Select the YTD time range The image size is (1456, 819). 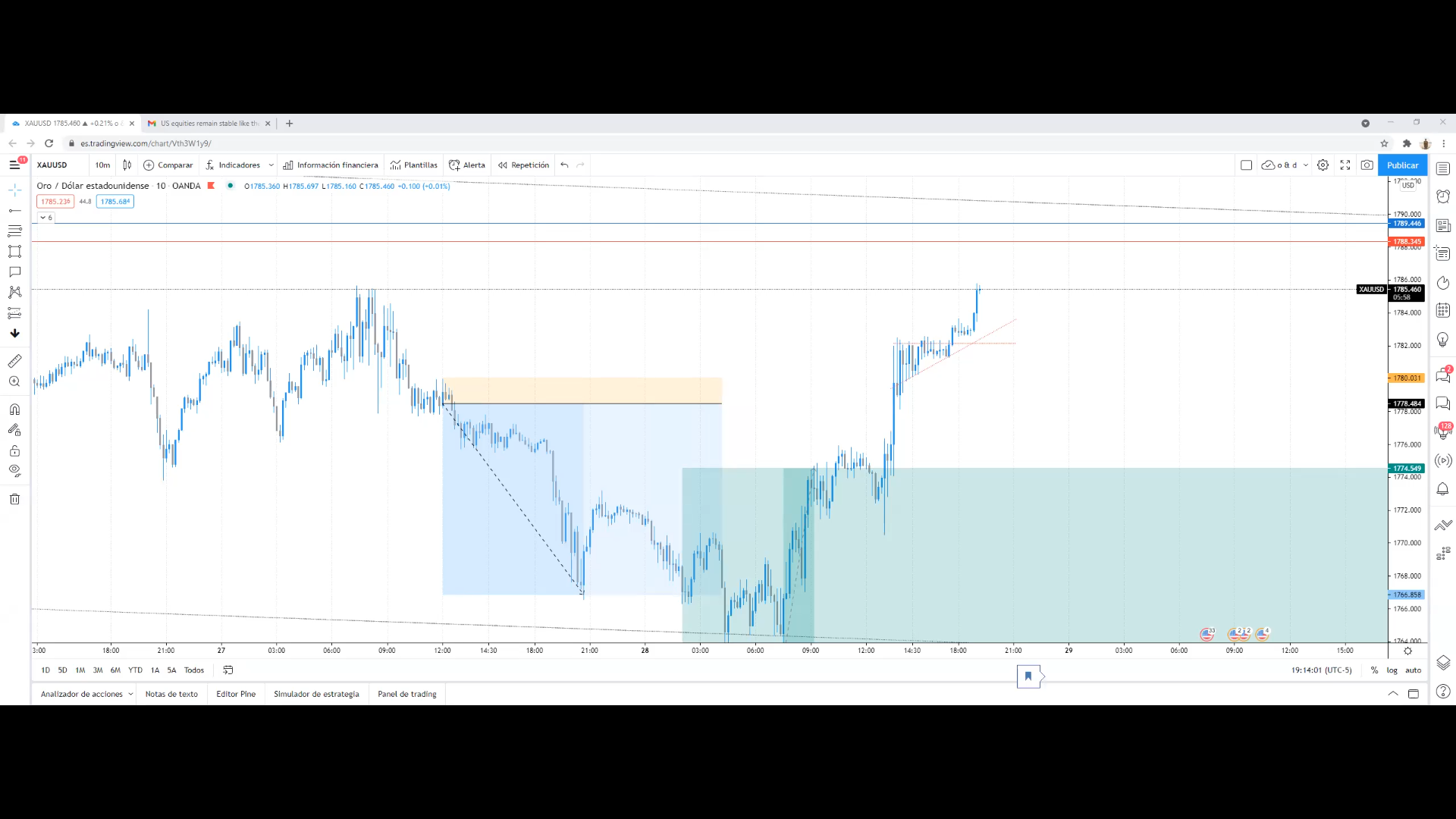click(x=135, y=670)
